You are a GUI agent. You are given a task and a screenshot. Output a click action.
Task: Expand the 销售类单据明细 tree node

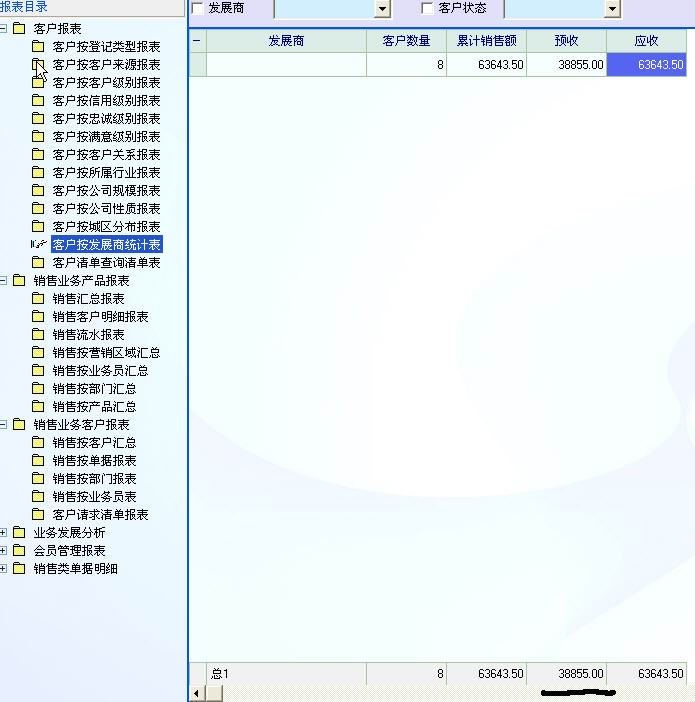coord(4,569)
